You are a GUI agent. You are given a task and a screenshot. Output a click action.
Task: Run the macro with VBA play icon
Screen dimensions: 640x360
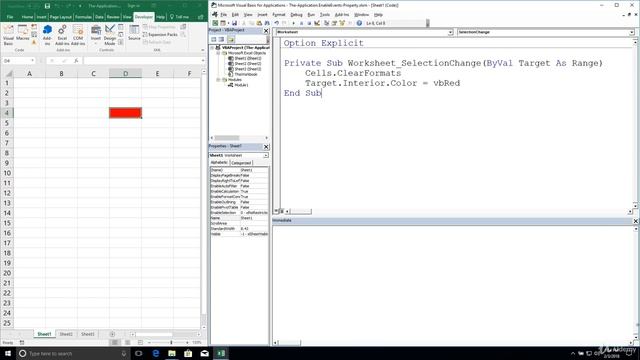click(293, 23)
